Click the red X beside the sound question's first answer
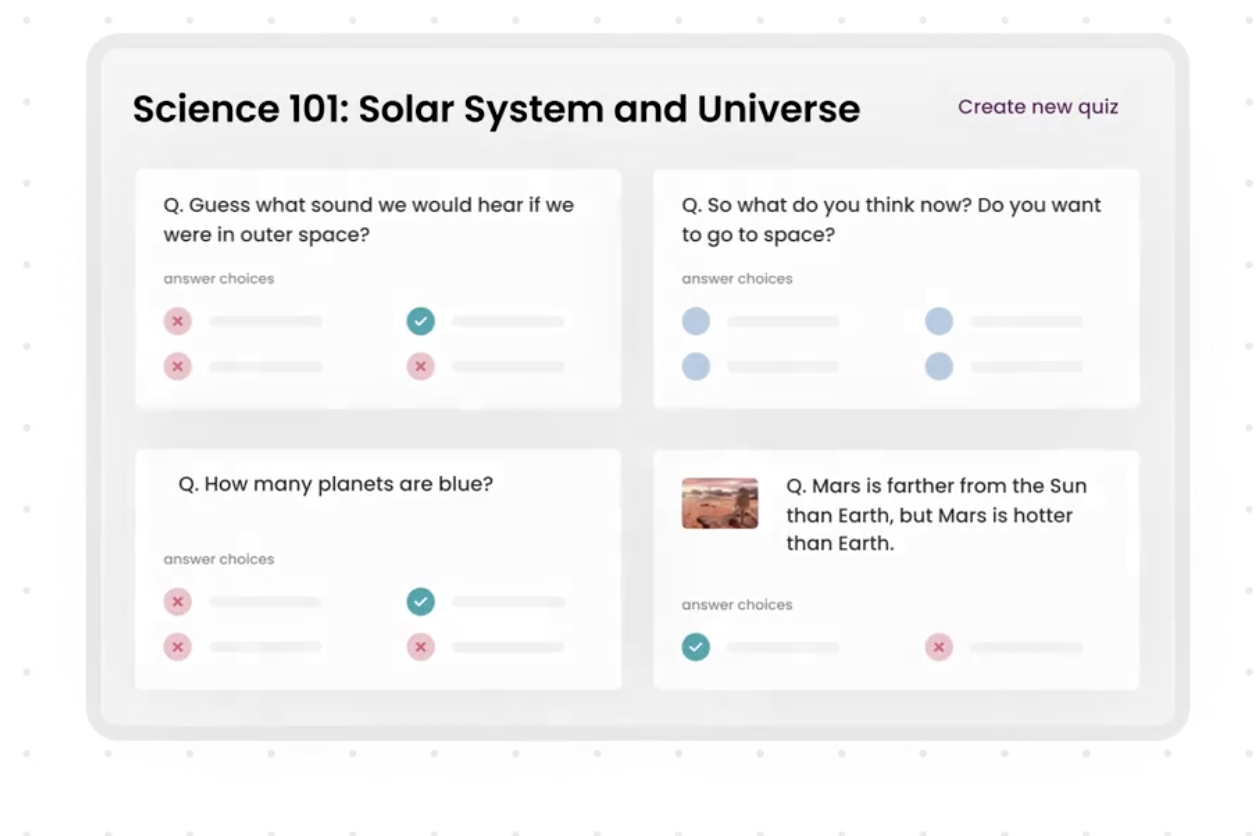Viewport: 1258px width, 836px height. (178, 321)
